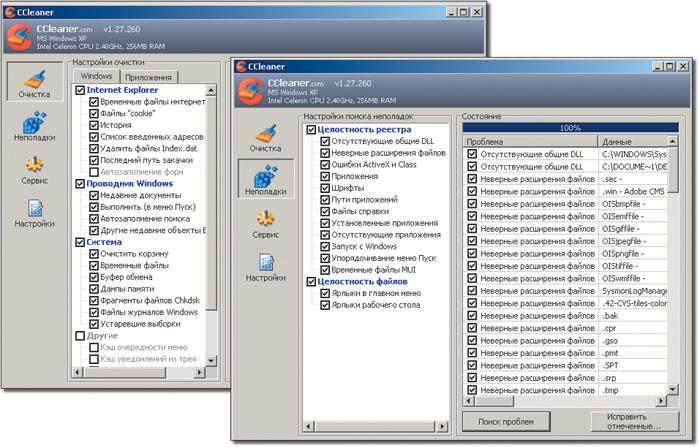Select Очистка broom icon in the front window
The width and height of the screenshot is (700, 448).
click(x=265, y=138)
